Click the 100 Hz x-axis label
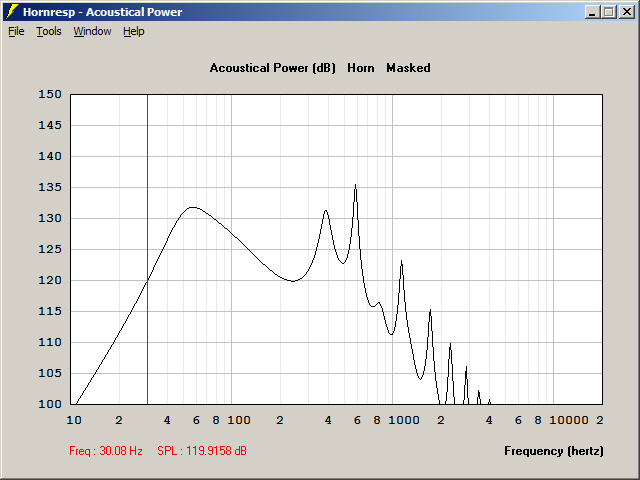This screenshot has width=640, height=480. pyautogui.click(x=239, y=420)
